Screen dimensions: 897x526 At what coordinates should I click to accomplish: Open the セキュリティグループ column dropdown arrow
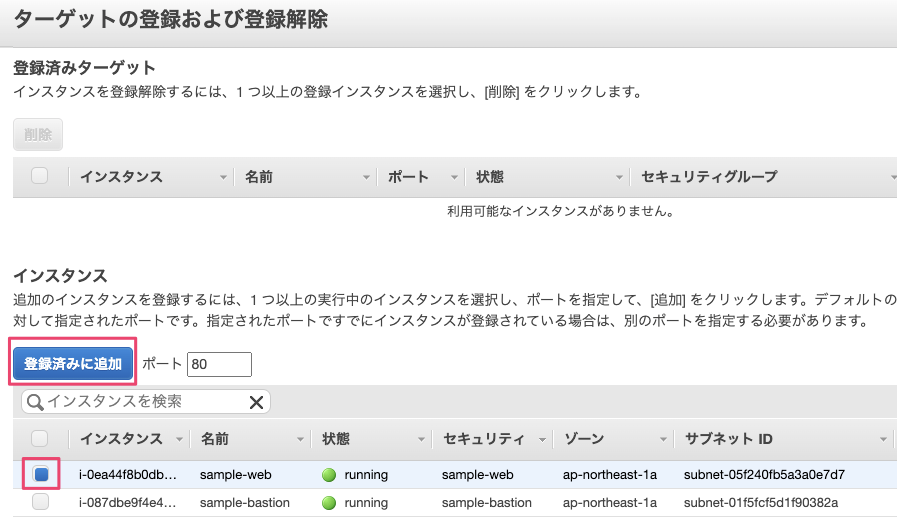point(891,177)
